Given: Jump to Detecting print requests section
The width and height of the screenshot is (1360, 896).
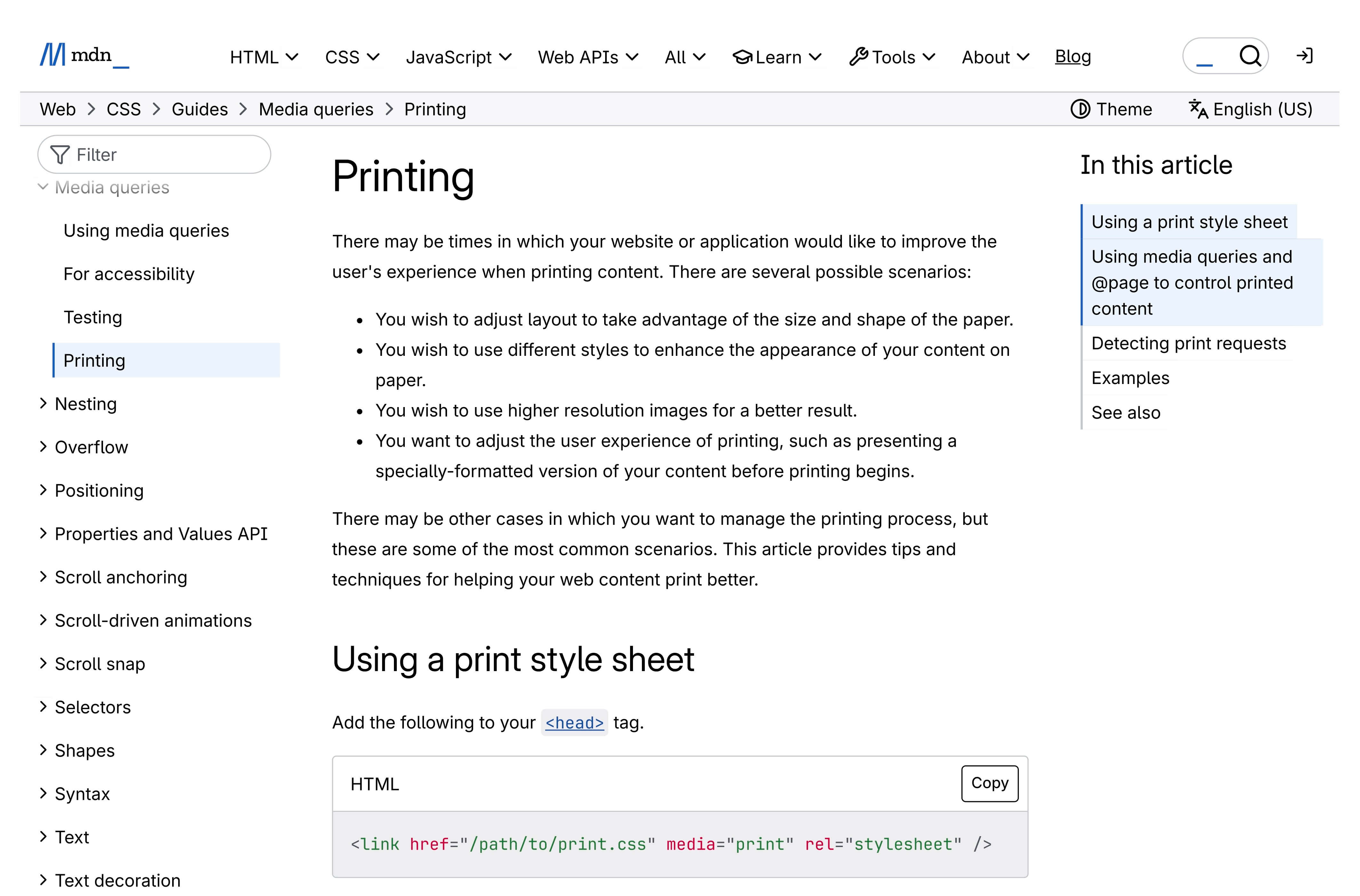Looking at the screenshot, I should pos(1188,343).
